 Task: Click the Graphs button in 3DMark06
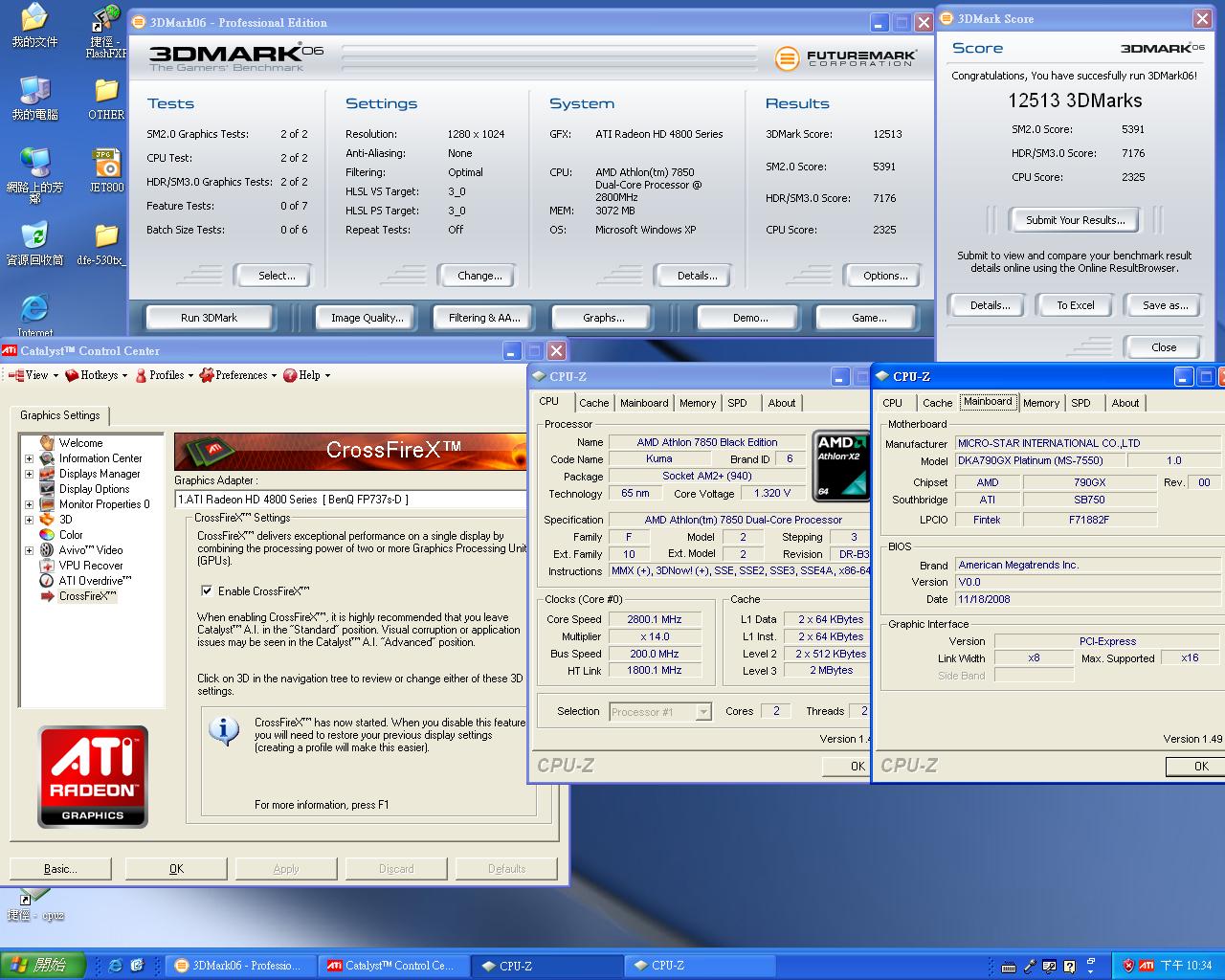[603, 318]
